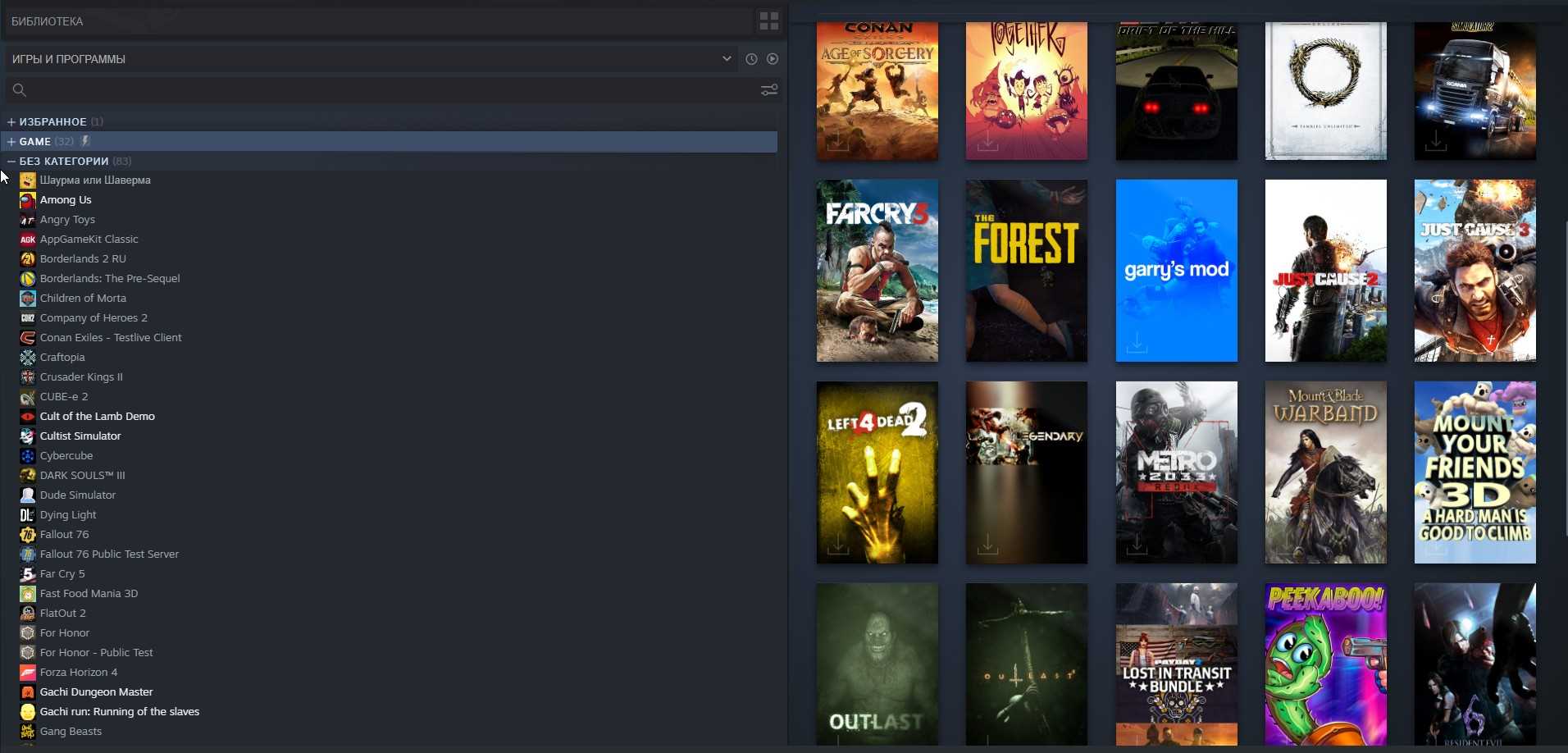
Task: Click Conan Exiles Testlive Client icon
Action: point(28,338)
